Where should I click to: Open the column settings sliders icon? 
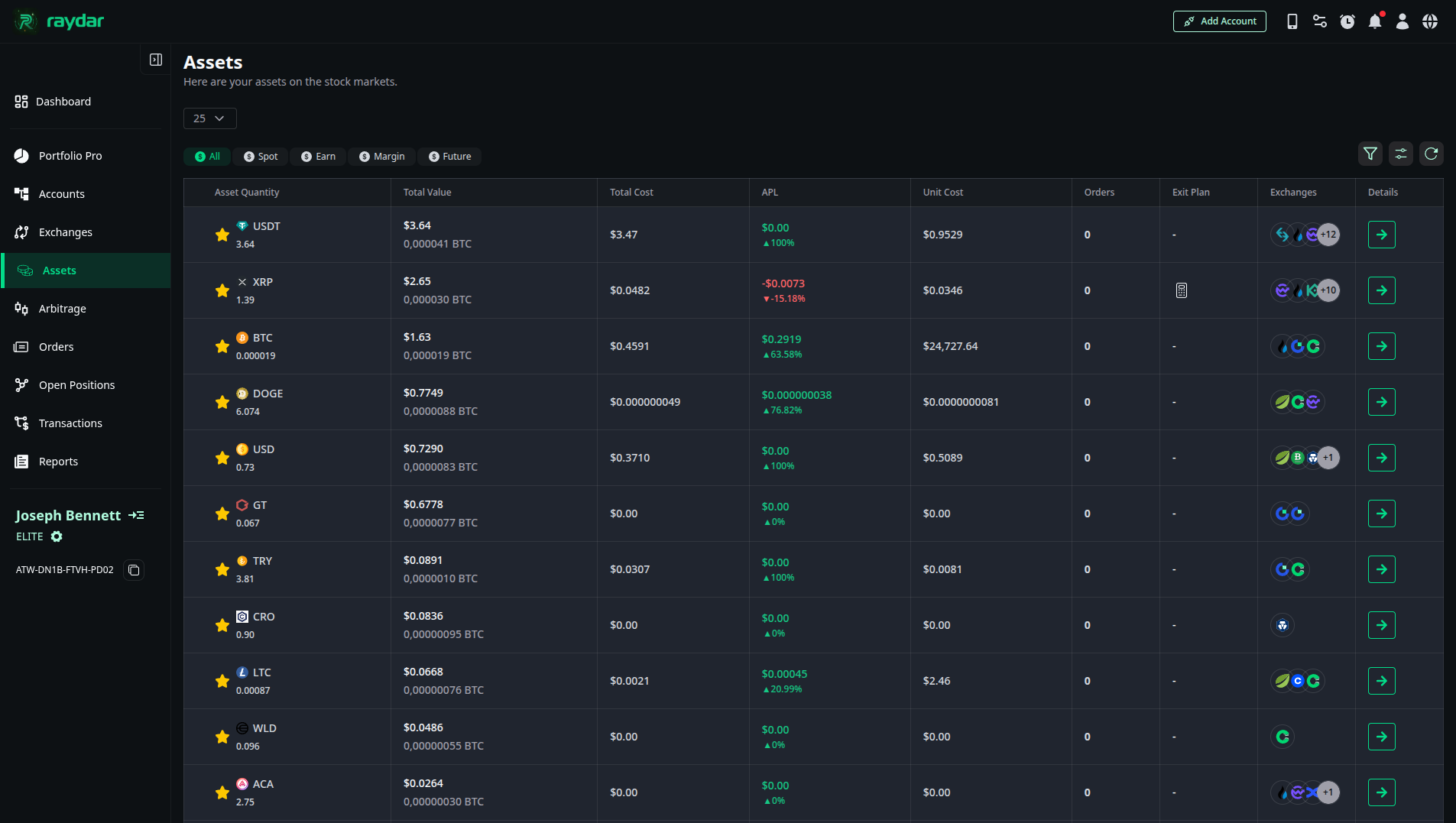point(1400,154)
